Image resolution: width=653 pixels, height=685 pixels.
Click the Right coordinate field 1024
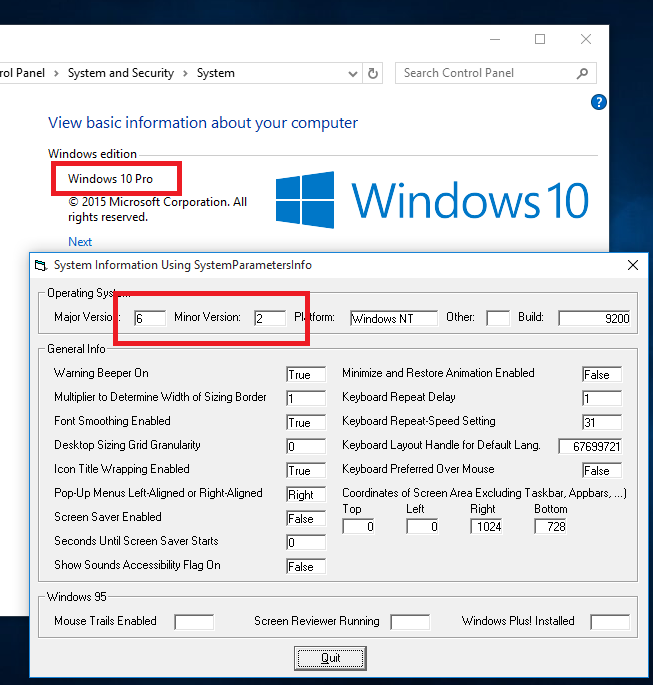[x=487, y=526]
